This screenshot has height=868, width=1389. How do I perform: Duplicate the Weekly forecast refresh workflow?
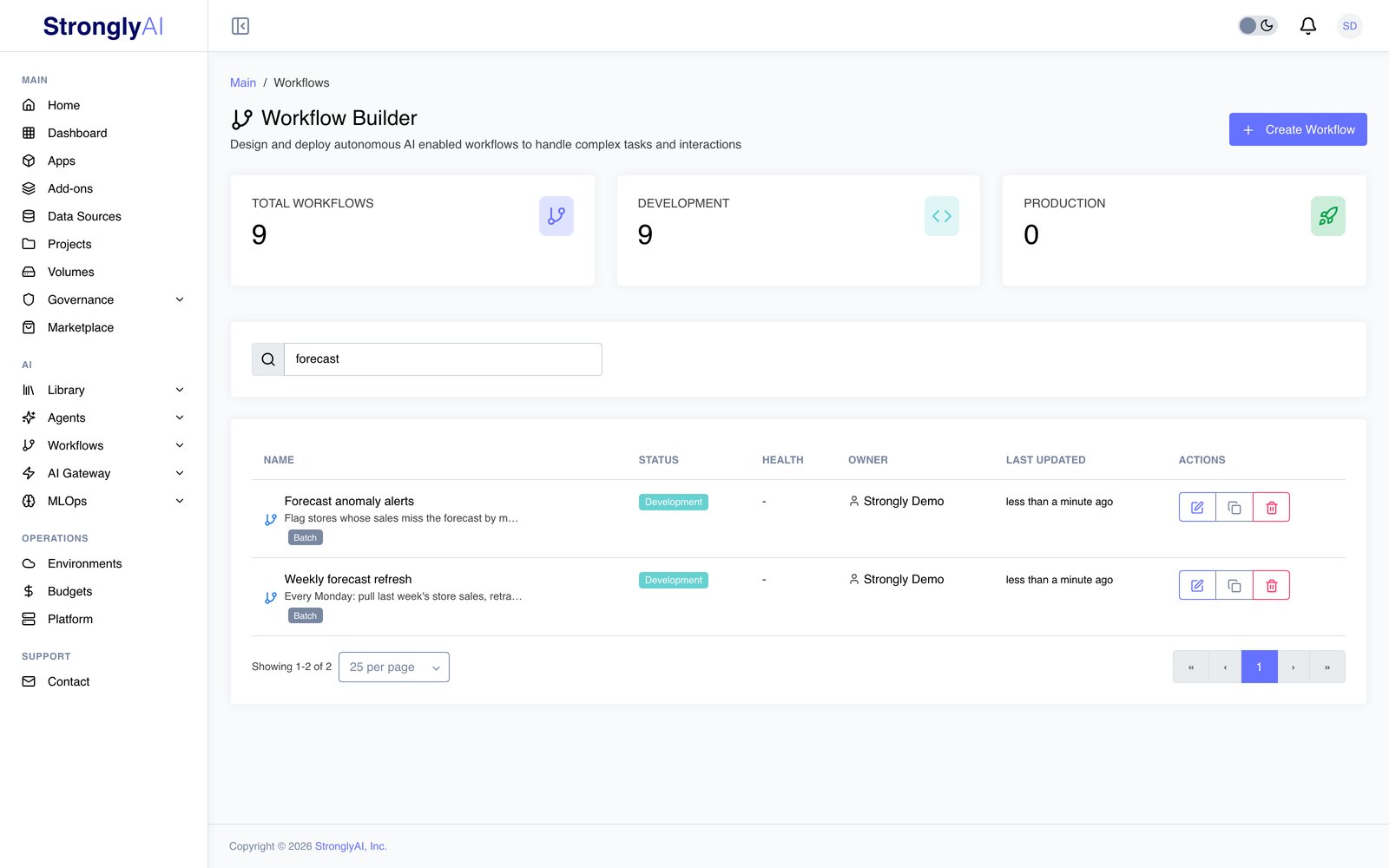(x=1234, y=585)
